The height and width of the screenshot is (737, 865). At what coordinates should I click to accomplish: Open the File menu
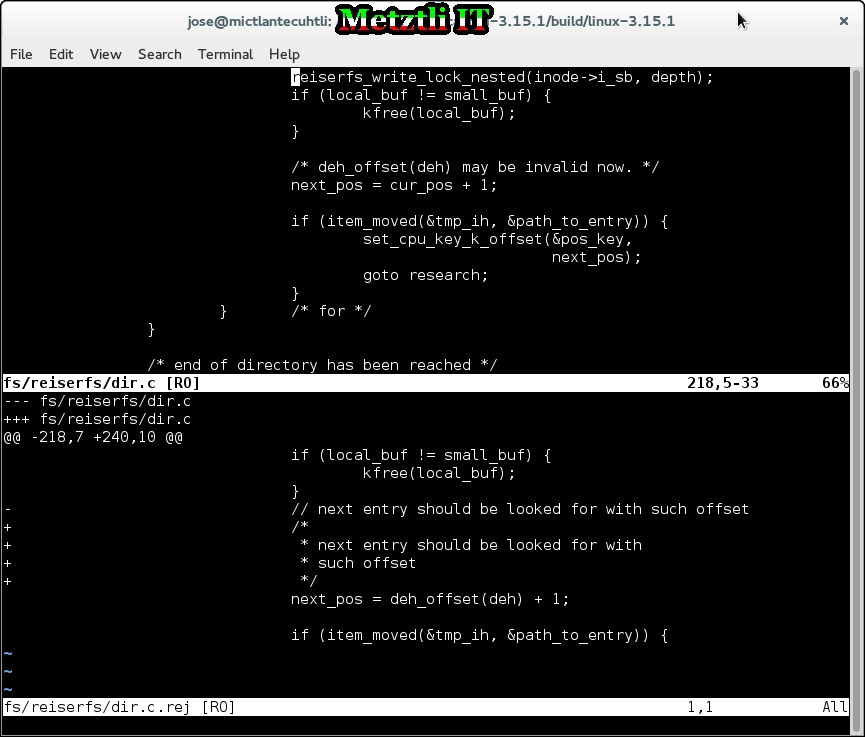[x=21, y=54]
